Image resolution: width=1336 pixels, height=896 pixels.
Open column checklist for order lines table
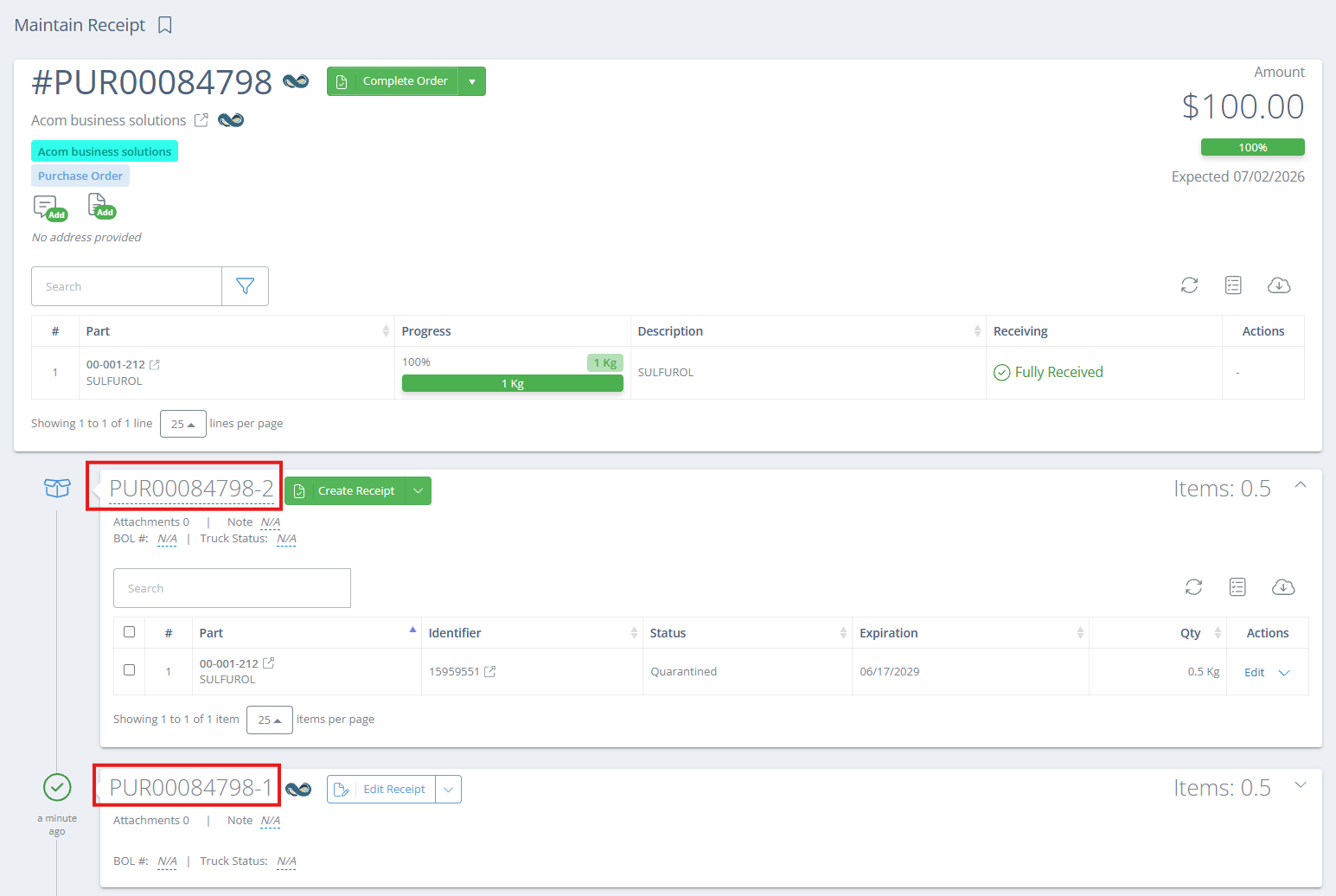pyautogui.click(x=1233, y=285)
